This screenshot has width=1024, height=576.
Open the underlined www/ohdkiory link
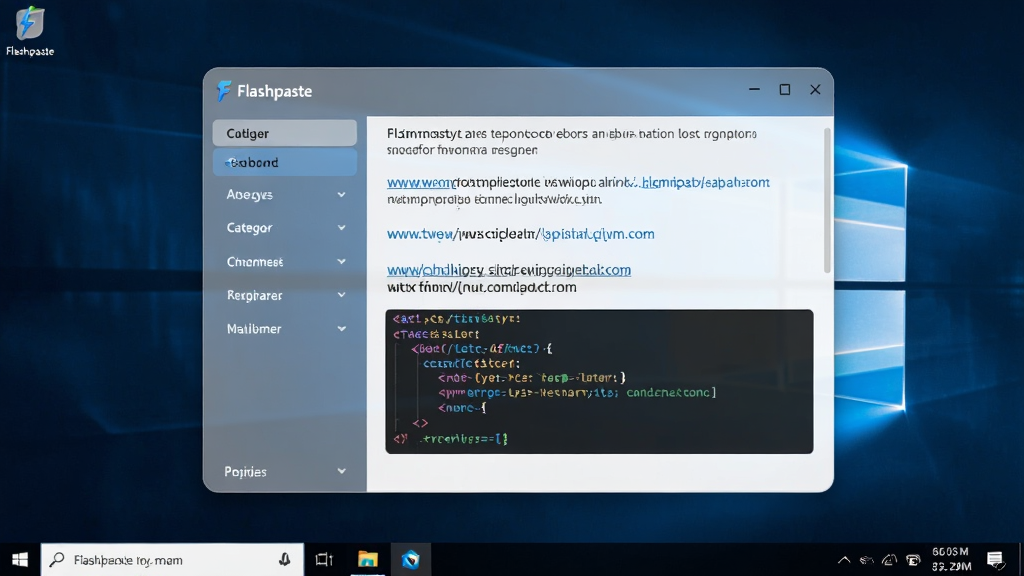pyautogui.click(x=509, y=270)
